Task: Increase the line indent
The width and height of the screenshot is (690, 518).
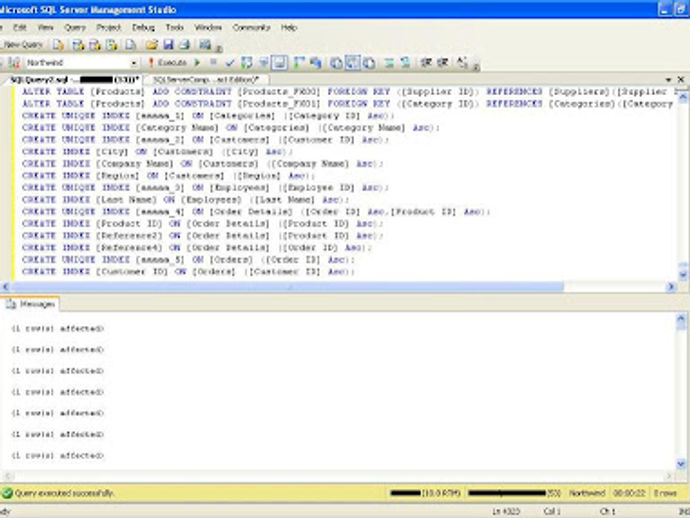Action: [443, 63]
